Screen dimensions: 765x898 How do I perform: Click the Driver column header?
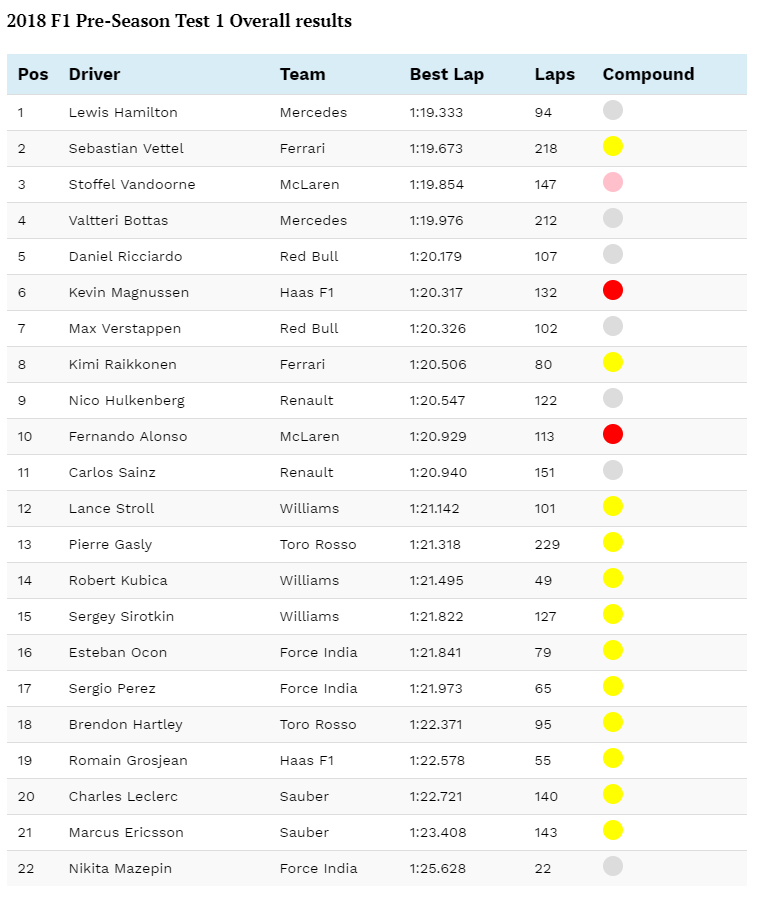[94, 74]
